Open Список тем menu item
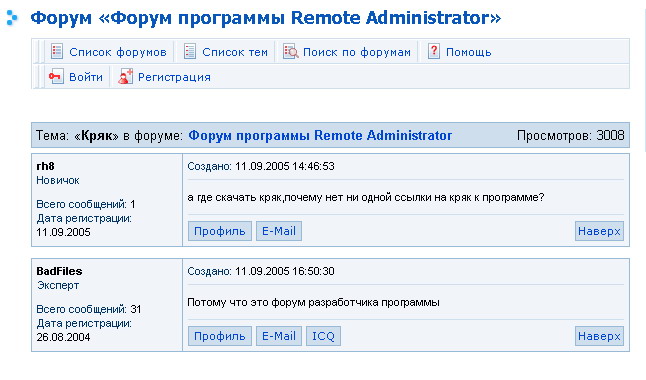646x380 pixels. [235, 52]
